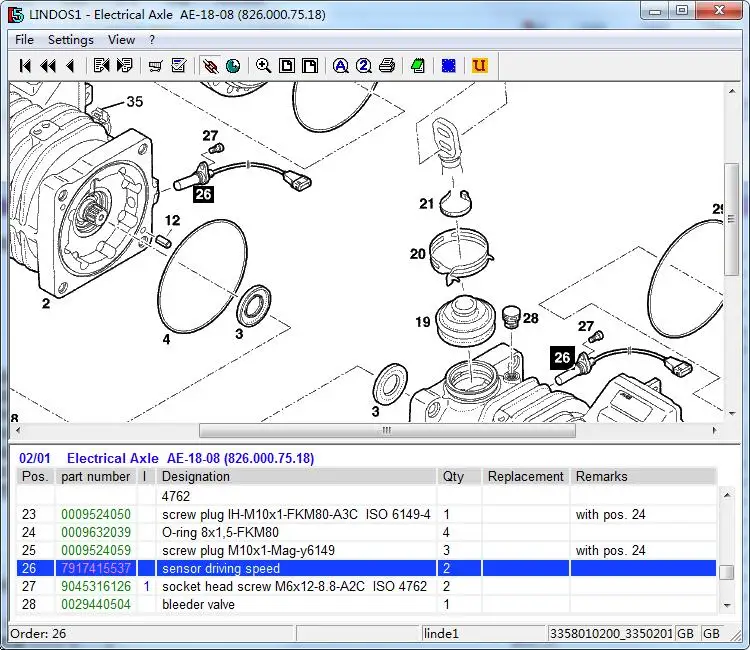This screenshot has height=650, width=750.
Task: Jump to first page with toolbar arrow
Action: click(x=25, y=66)
